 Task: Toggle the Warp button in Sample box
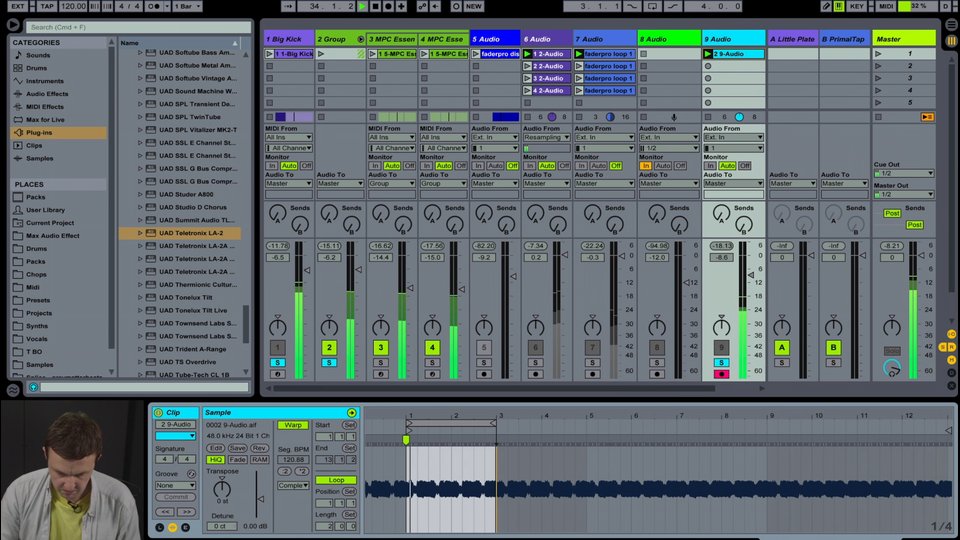[x=293, y=425]
